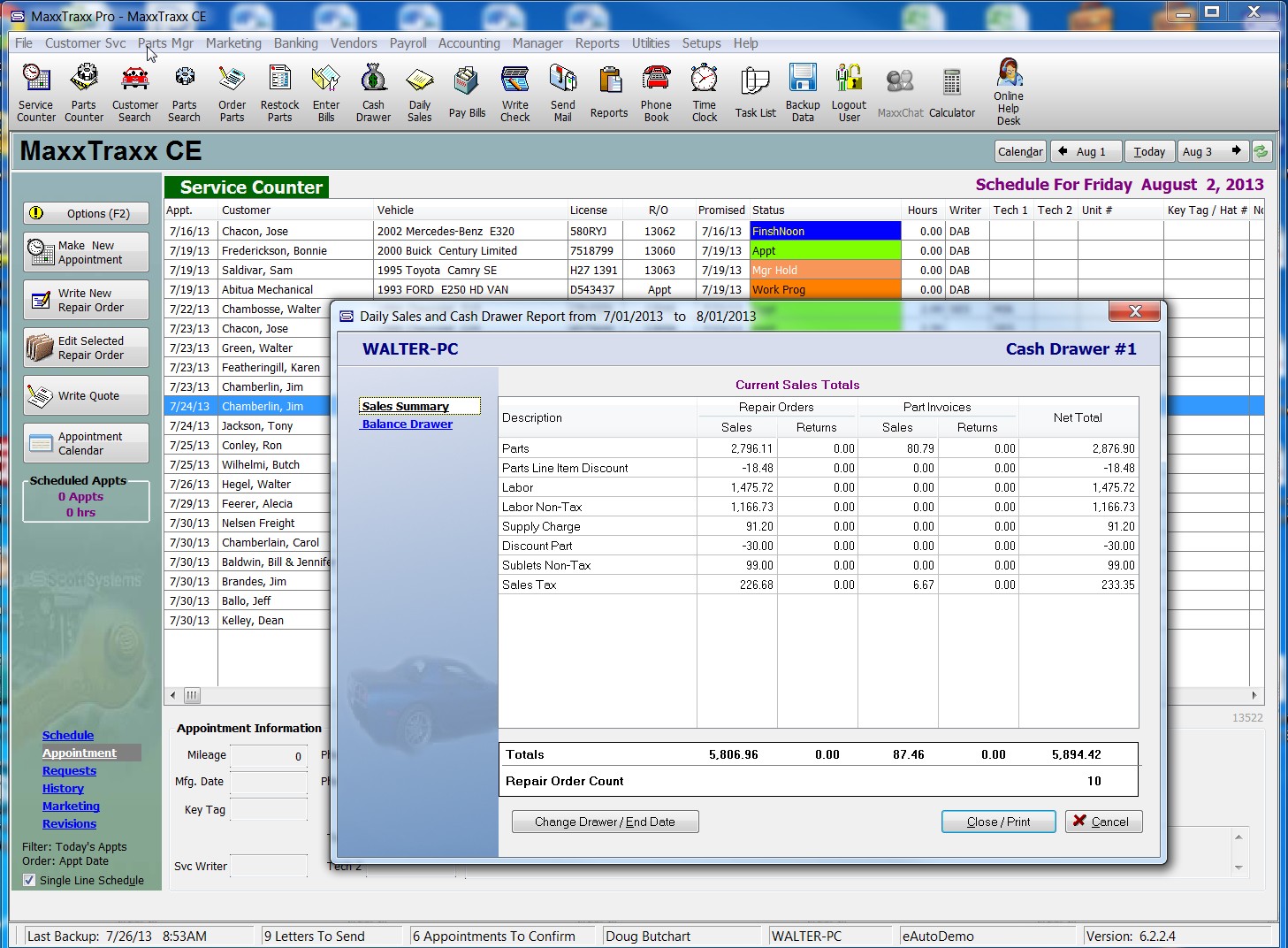Click the Key Tag input field

coord(269,809)
